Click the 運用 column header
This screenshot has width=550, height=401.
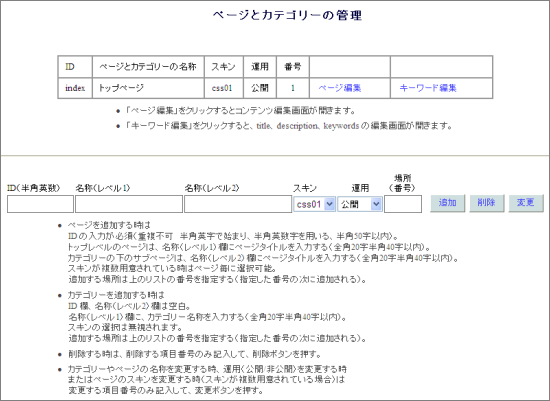260,67
